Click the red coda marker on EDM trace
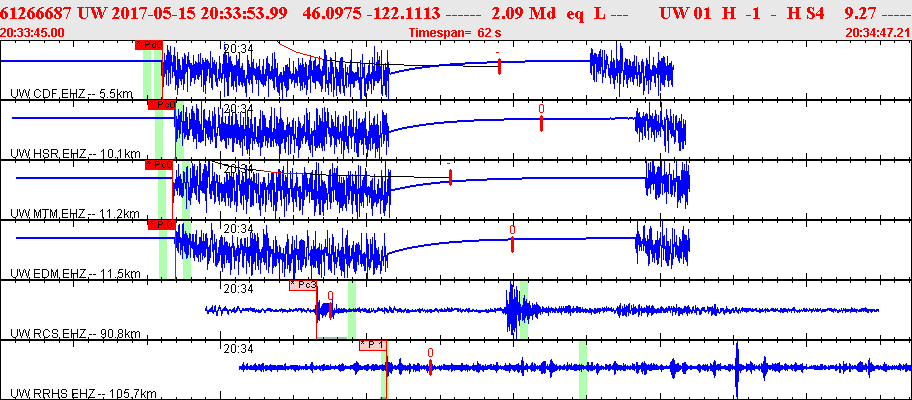 (x=512, y=244)
